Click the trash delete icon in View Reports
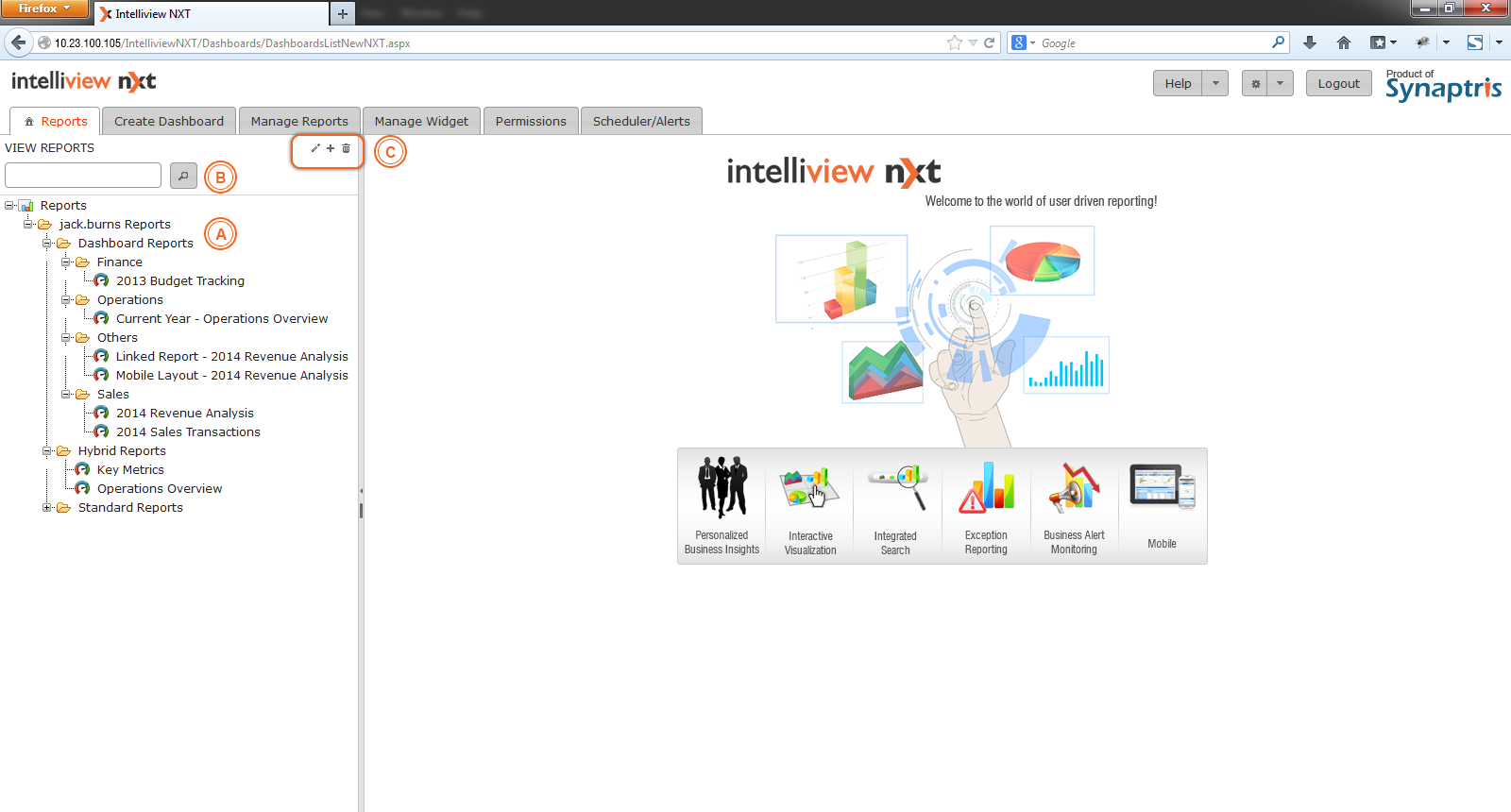The width and height of the screenshot is (1511, 812). pyautogui.click(x=346, y=148)
